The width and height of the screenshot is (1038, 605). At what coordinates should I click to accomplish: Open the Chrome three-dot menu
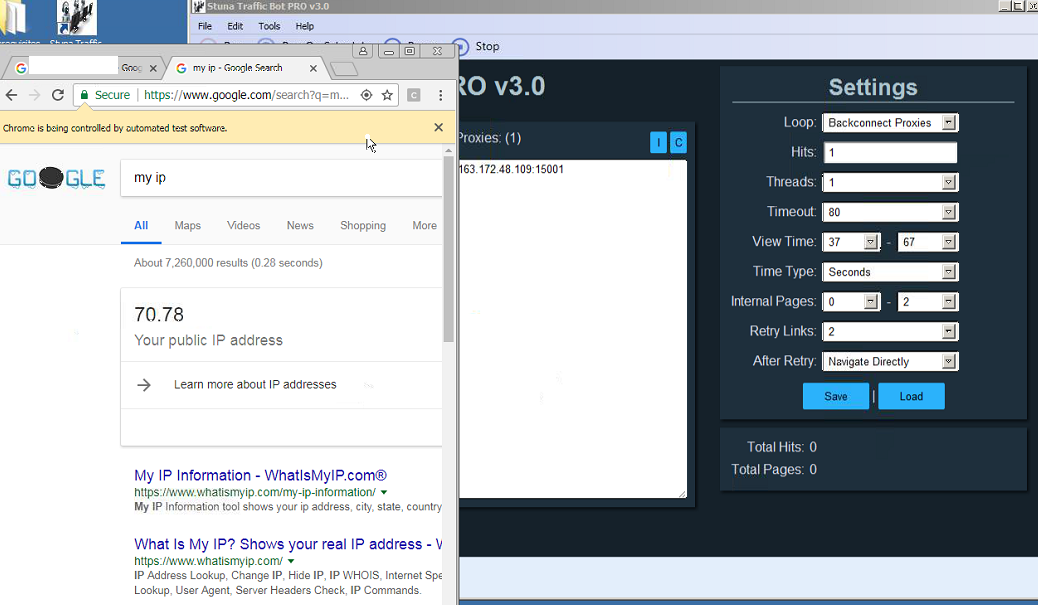click(440, 95)
